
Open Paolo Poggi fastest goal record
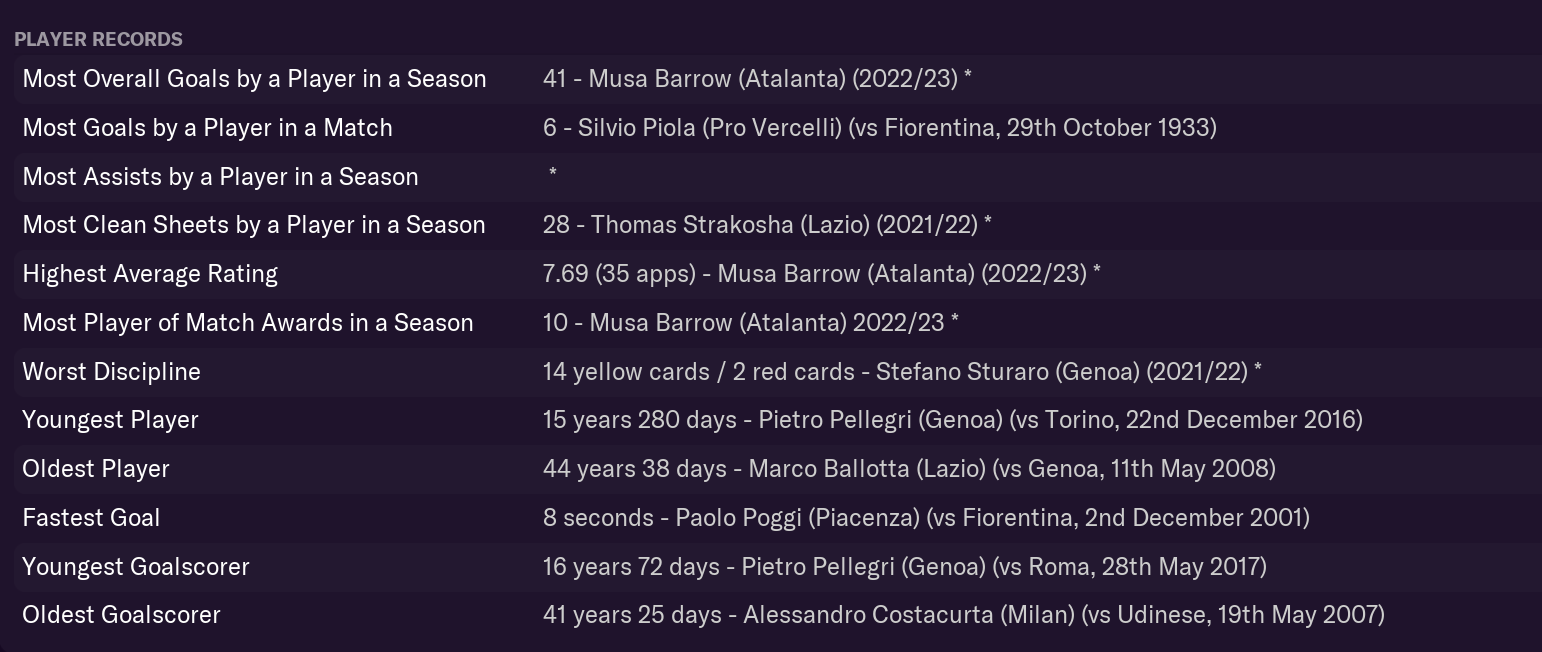[x=926, y=518]
